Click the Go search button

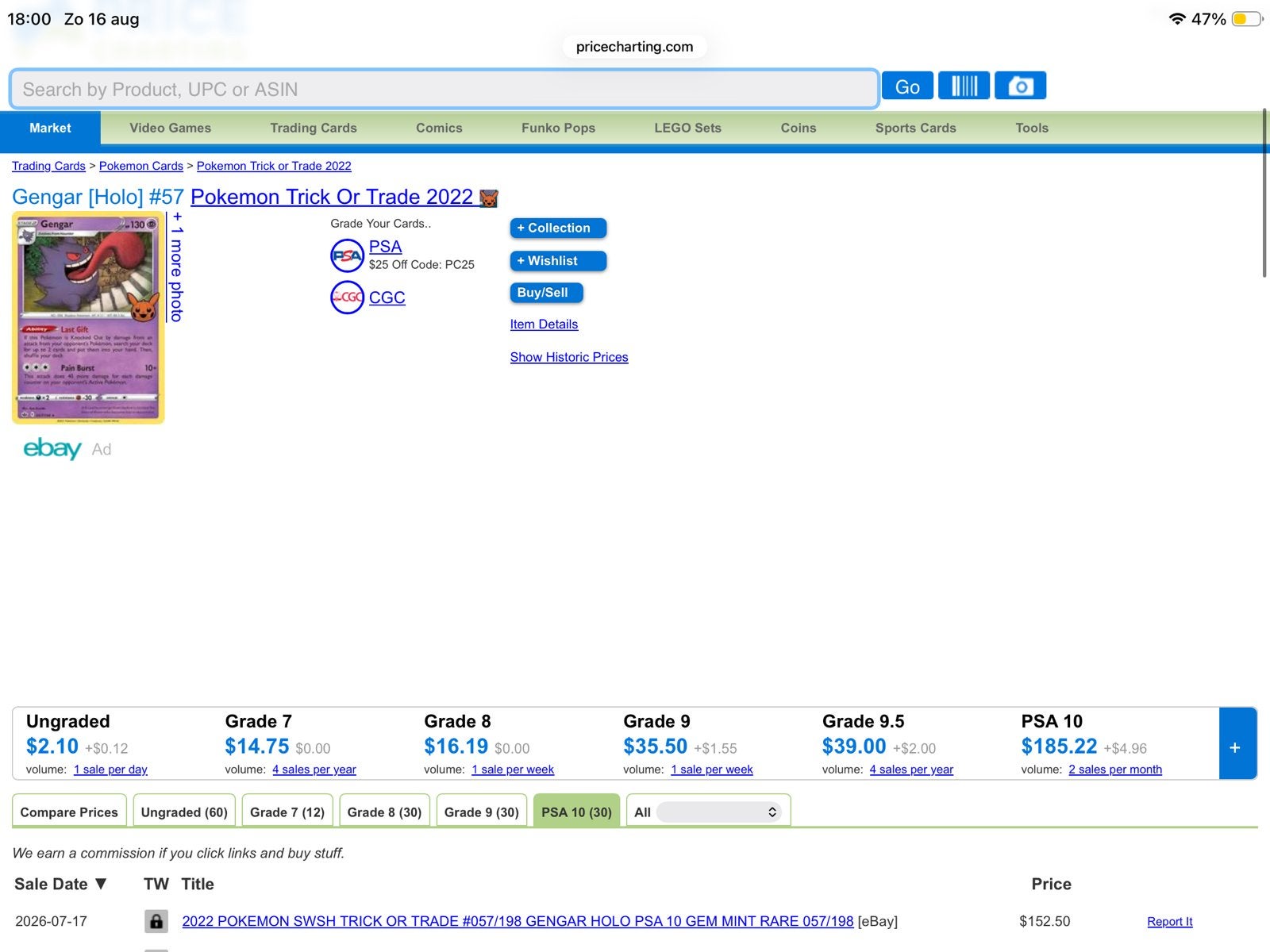pyautogui.click(x=907, y=86)
